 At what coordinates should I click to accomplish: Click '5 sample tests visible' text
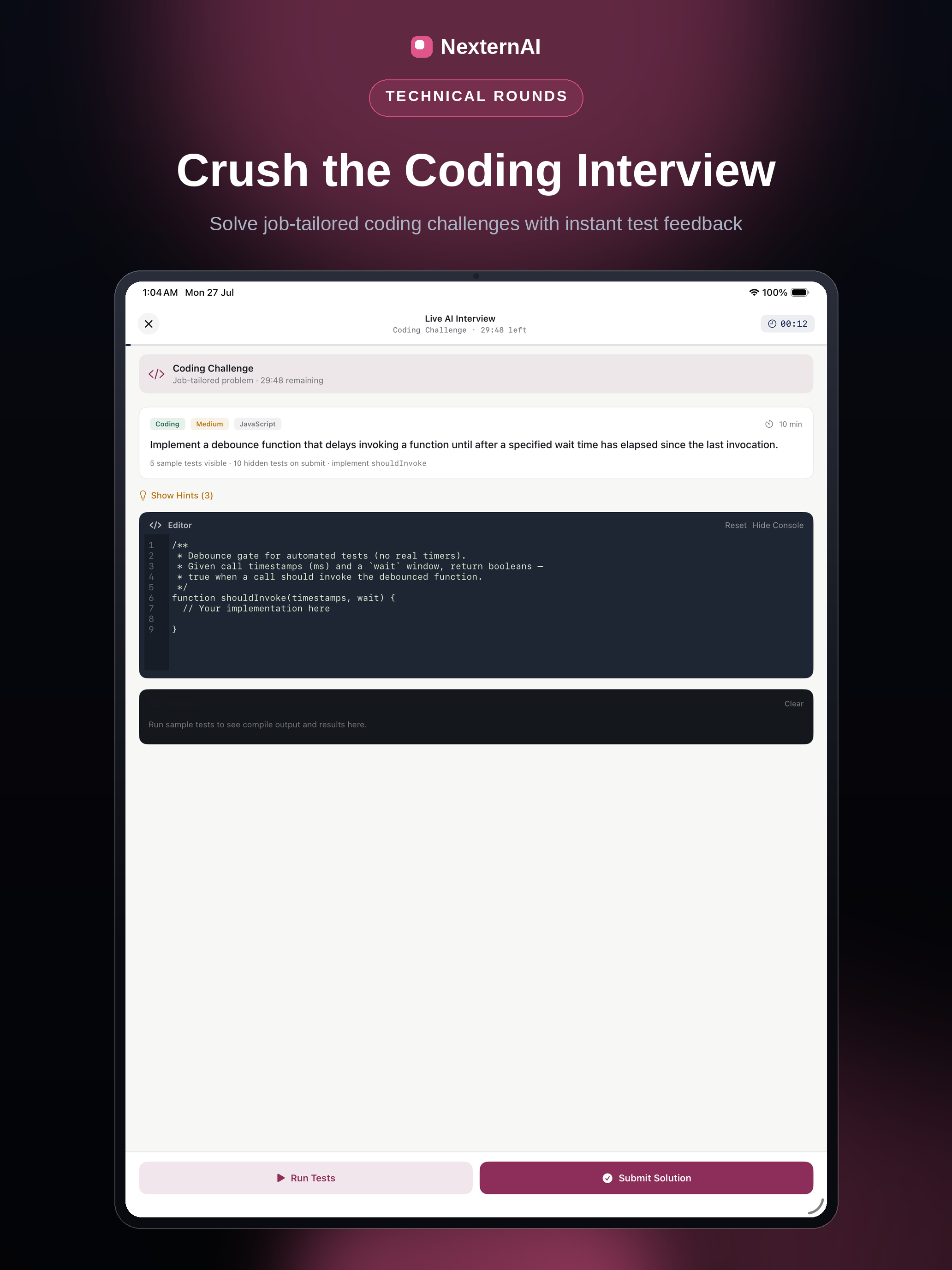pos(188,463)
